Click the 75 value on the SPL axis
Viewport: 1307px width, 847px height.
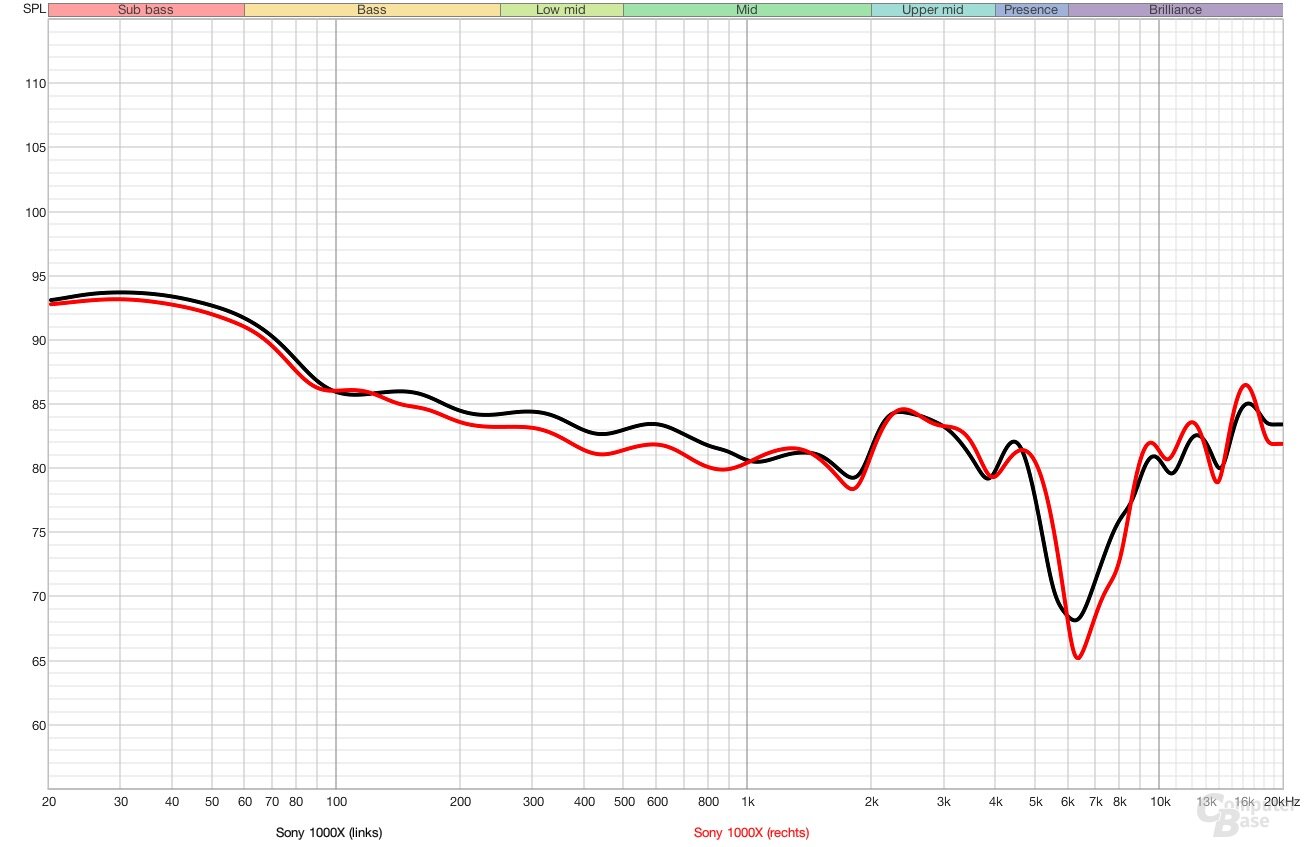[x=38, y=533]
